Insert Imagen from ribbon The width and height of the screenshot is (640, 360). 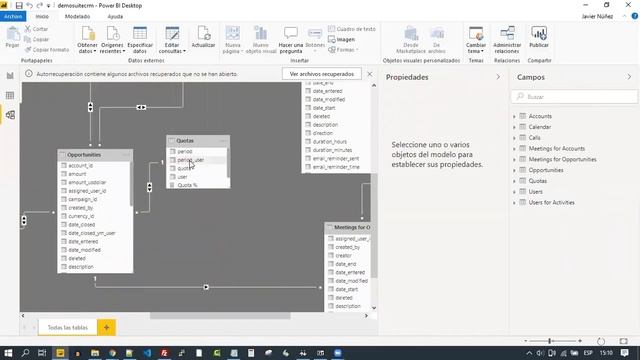[x=342, y=39]
